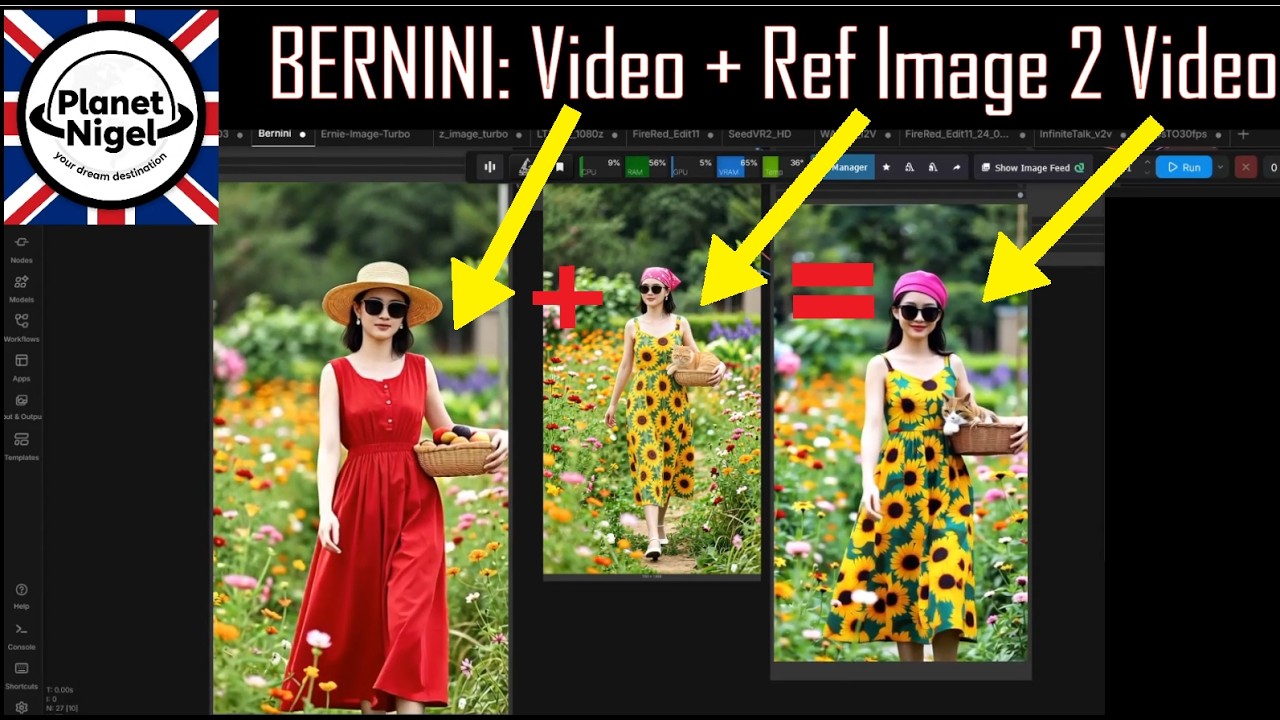
Task: Click the 'N: 27 [10]' node count
Action: (62, 708)
